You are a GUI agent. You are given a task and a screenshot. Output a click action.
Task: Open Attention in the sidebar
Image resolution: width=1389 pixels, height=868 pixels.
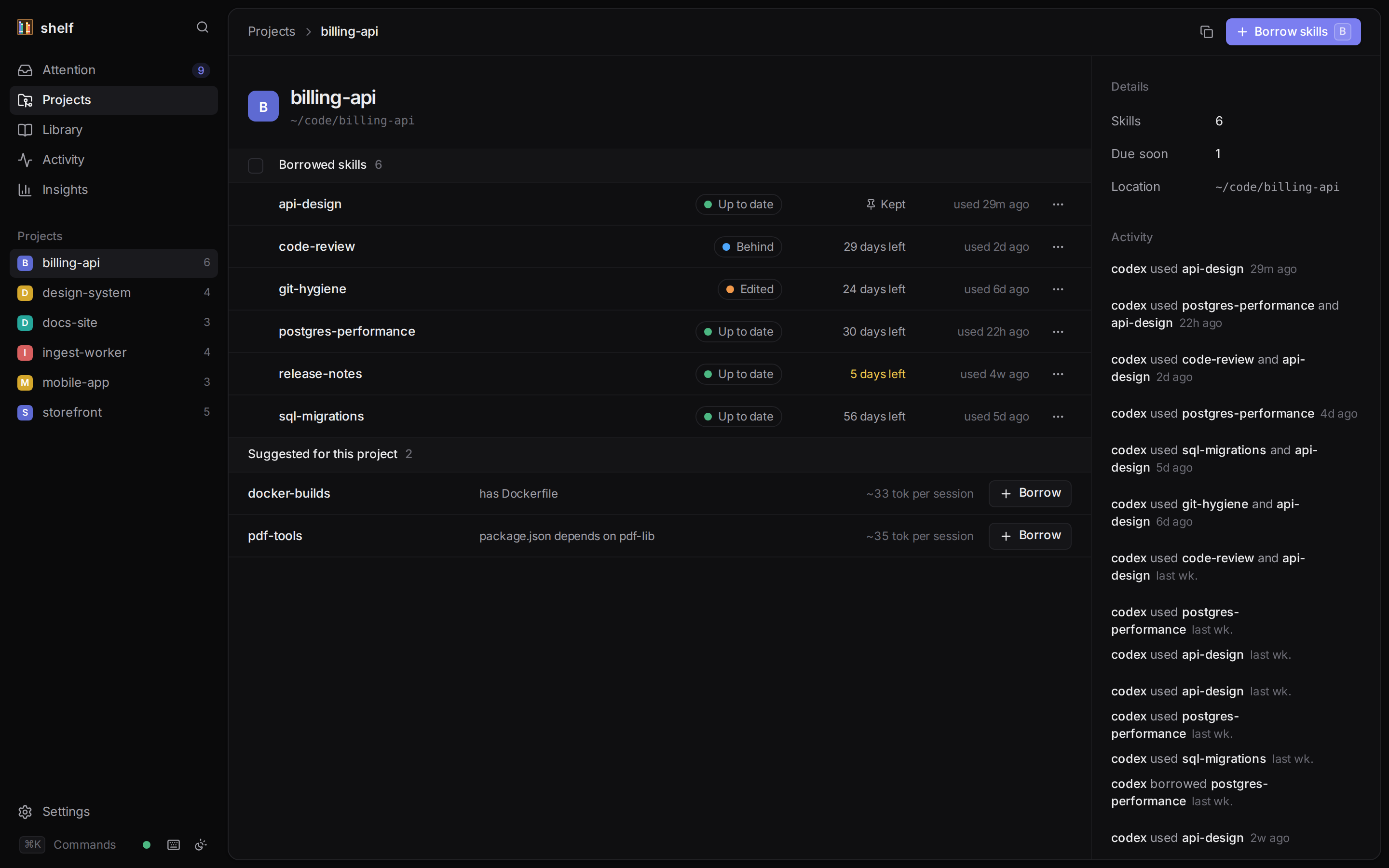tap(114, 70)
